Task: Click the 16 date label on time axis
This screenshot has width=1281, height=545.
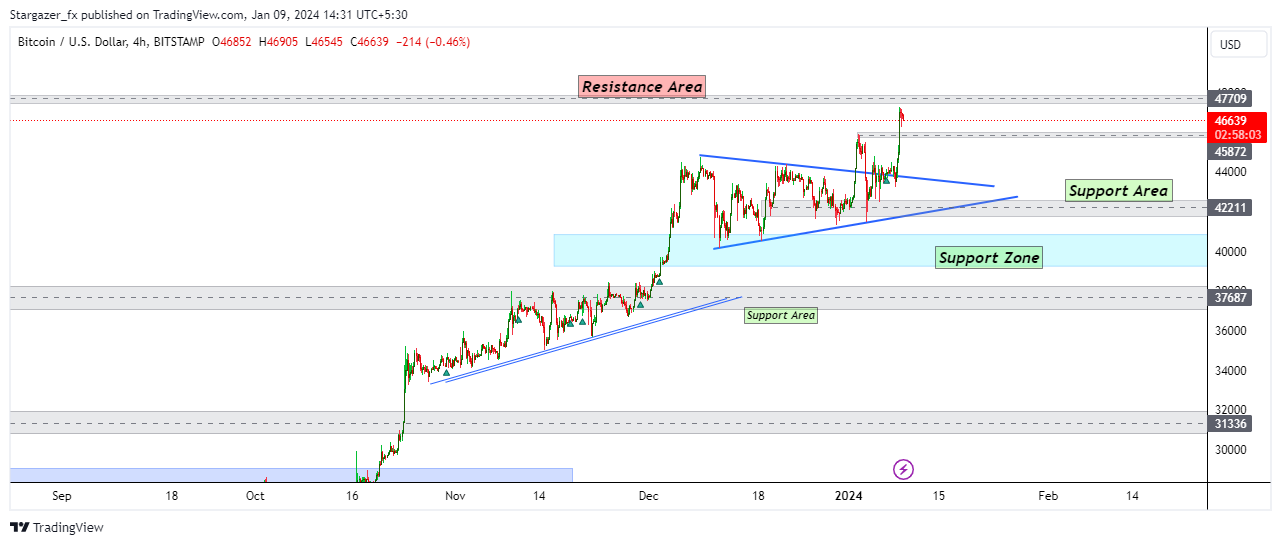Action: (351, 496)
